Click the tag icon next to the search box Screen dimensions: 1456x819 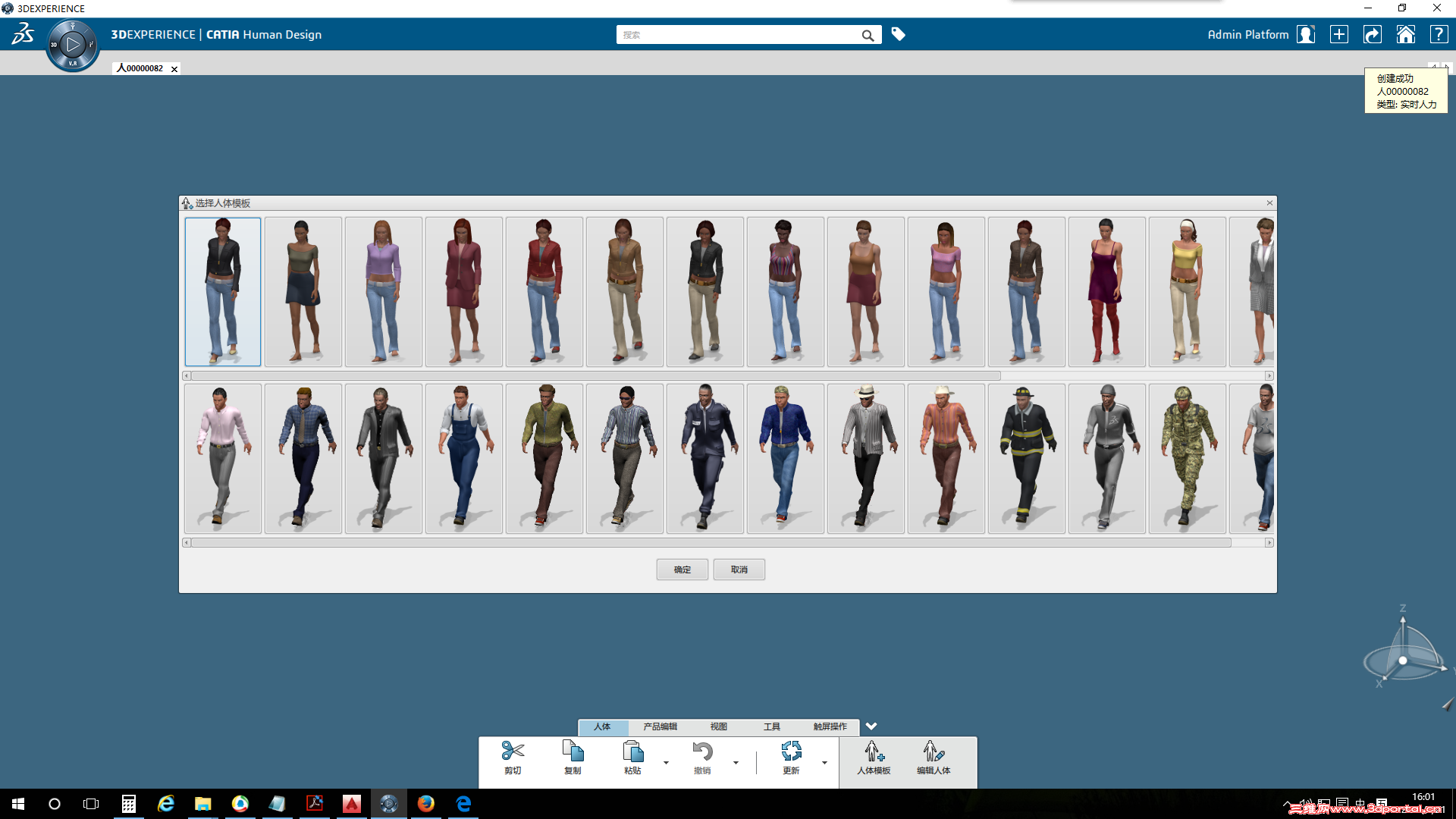click(x=899, y=34)
